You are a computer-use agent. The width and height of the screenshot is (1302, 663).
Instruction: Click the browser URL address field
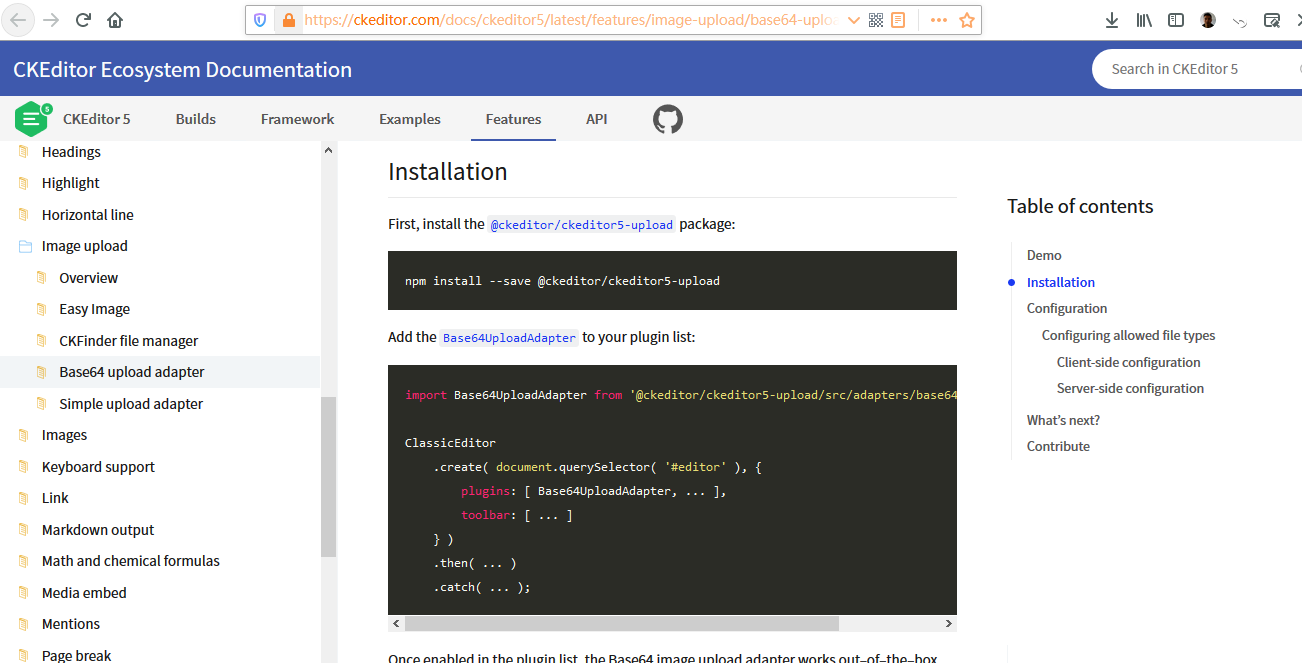[x=570, y=20]
